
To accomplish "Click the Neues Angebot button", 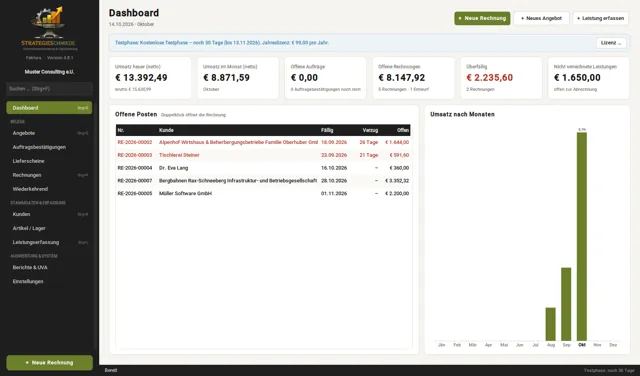I will (541, 18).
